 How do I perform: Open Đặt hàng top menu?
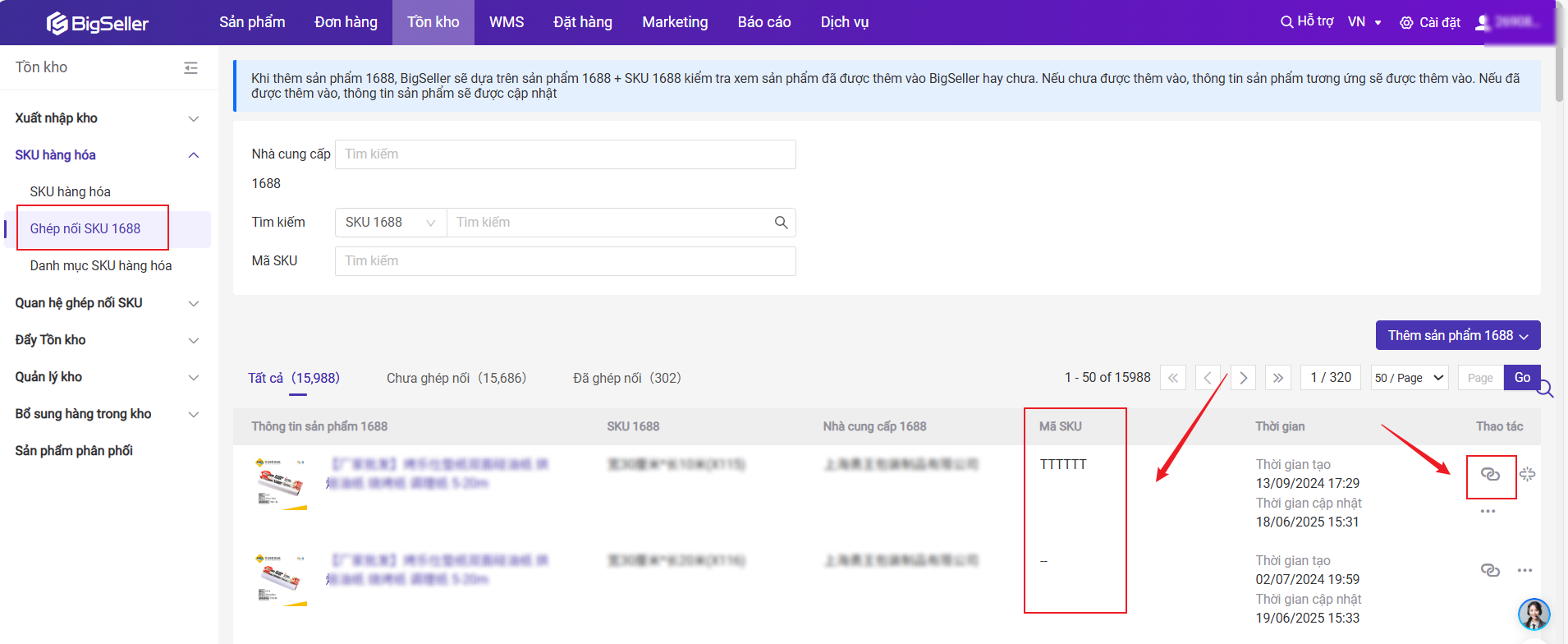click(583, 22)
